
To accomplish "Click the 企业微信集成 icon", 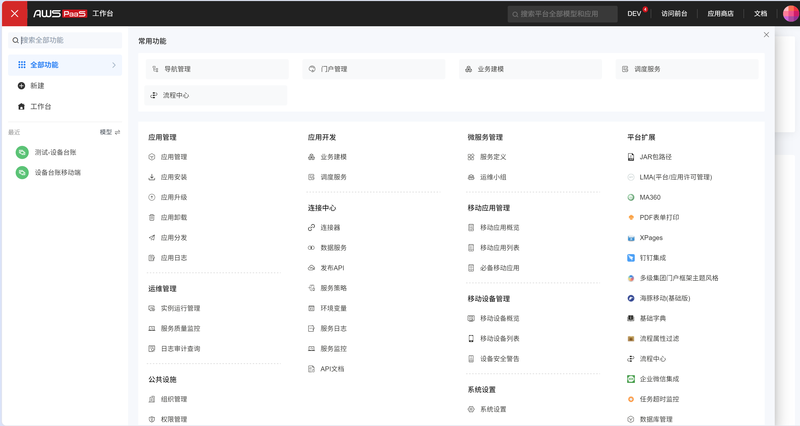I will coord(631,379).
